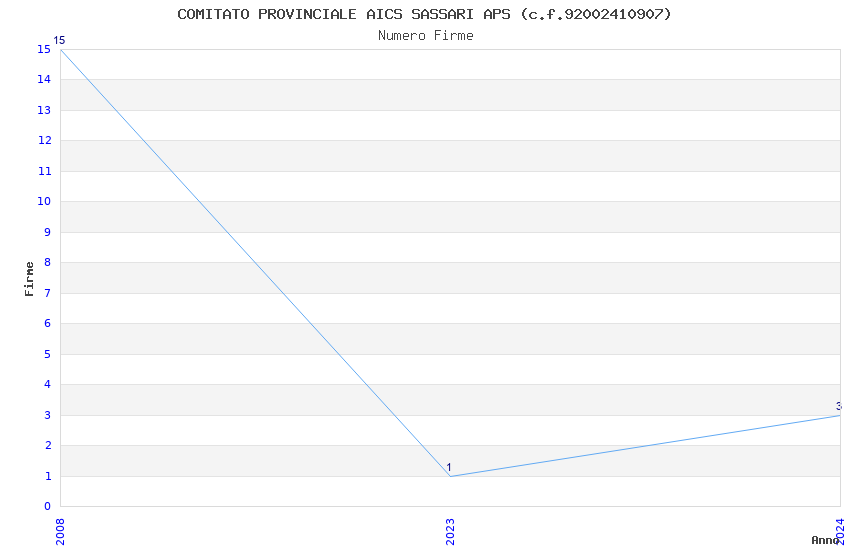
Task: Click y-axis tick value 0
Action: coord(48,507)
